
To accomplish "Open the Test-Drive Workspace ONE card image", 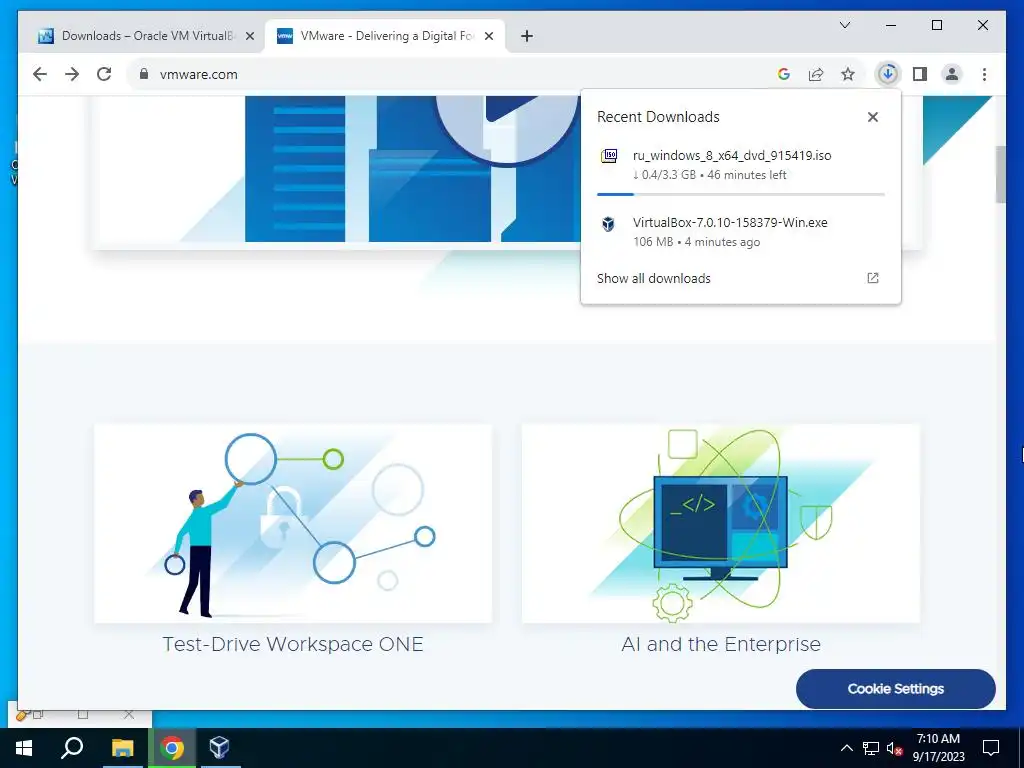I will pos(293,524).
